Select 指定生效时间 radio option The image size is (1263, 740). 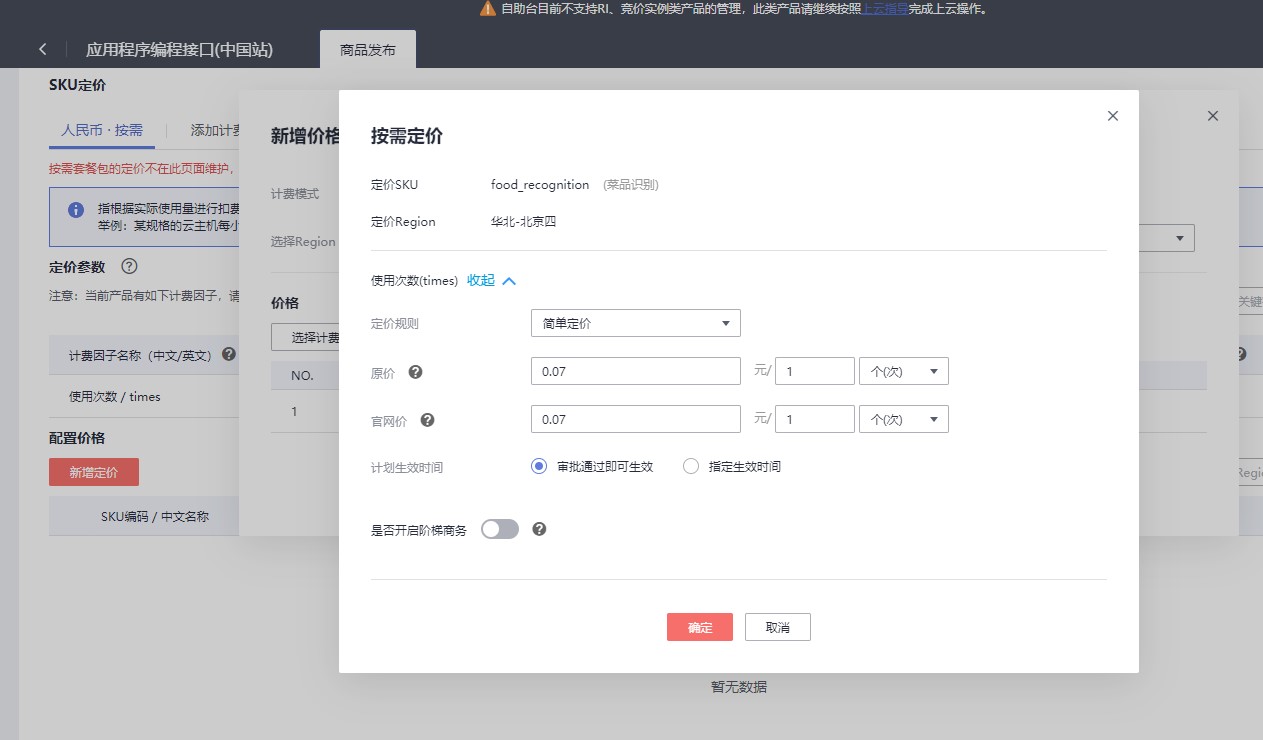690,466
